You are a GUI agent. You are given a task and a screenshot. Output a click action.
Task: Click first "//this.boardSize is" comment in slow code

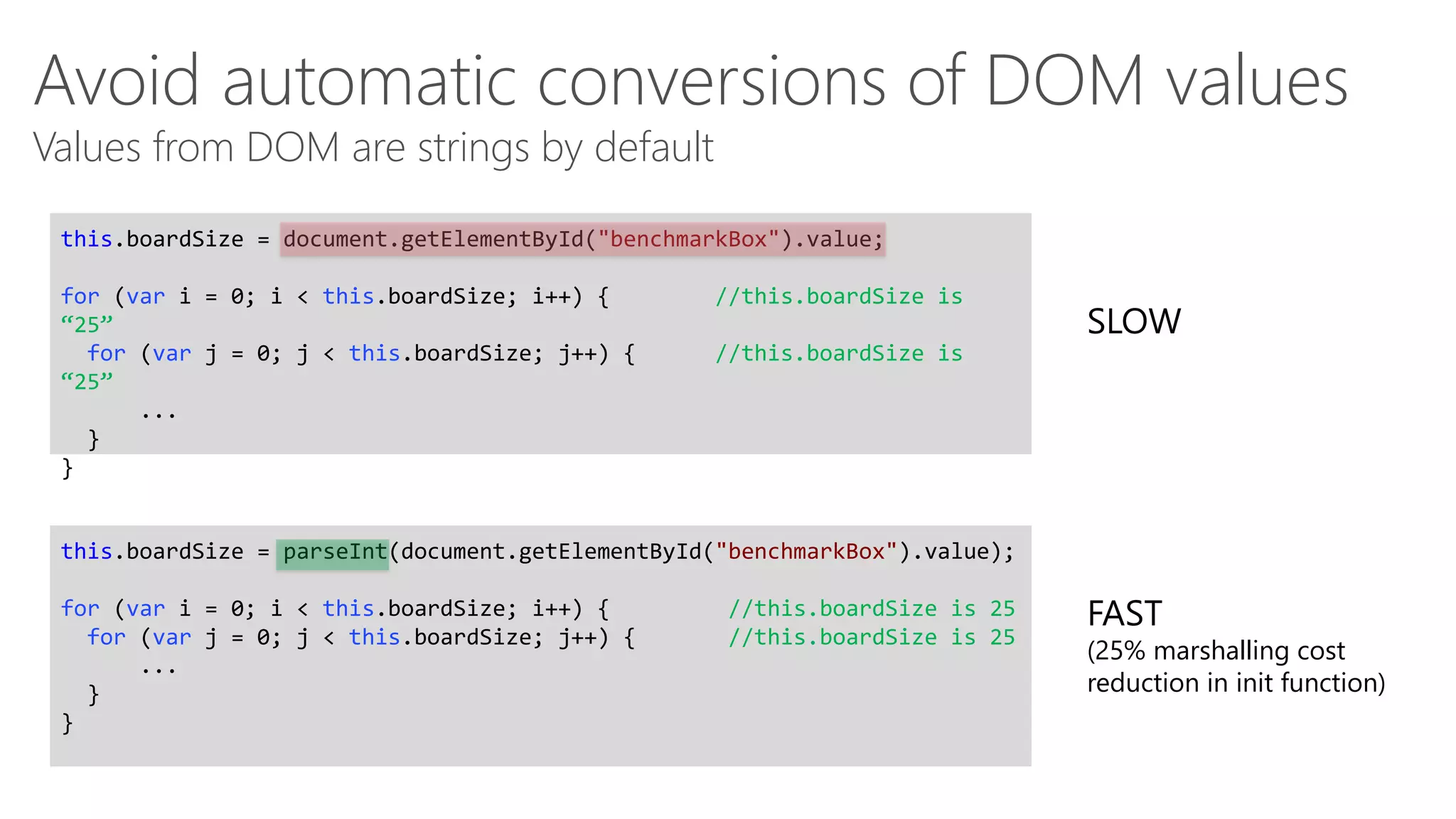pos(839,296)
